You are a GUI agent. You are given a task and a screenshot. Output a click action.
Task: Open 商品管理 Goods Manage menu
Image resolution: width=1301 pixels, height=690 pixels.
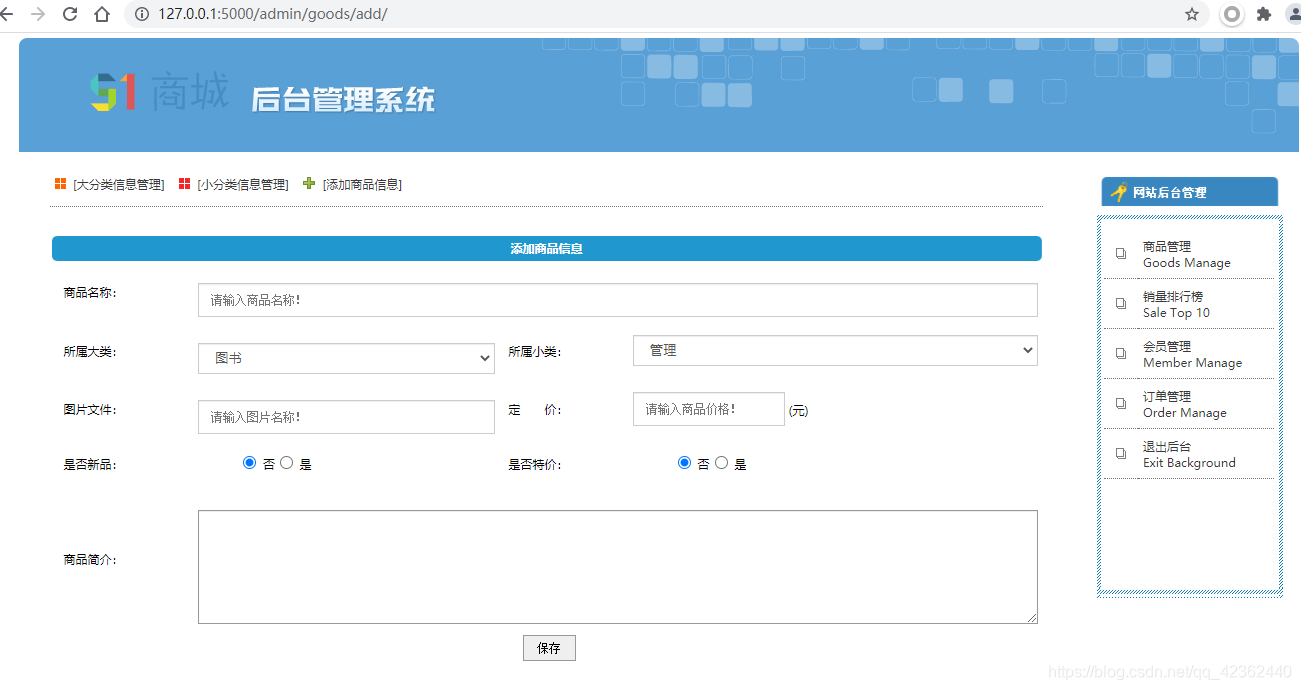tap(1187, 254)
